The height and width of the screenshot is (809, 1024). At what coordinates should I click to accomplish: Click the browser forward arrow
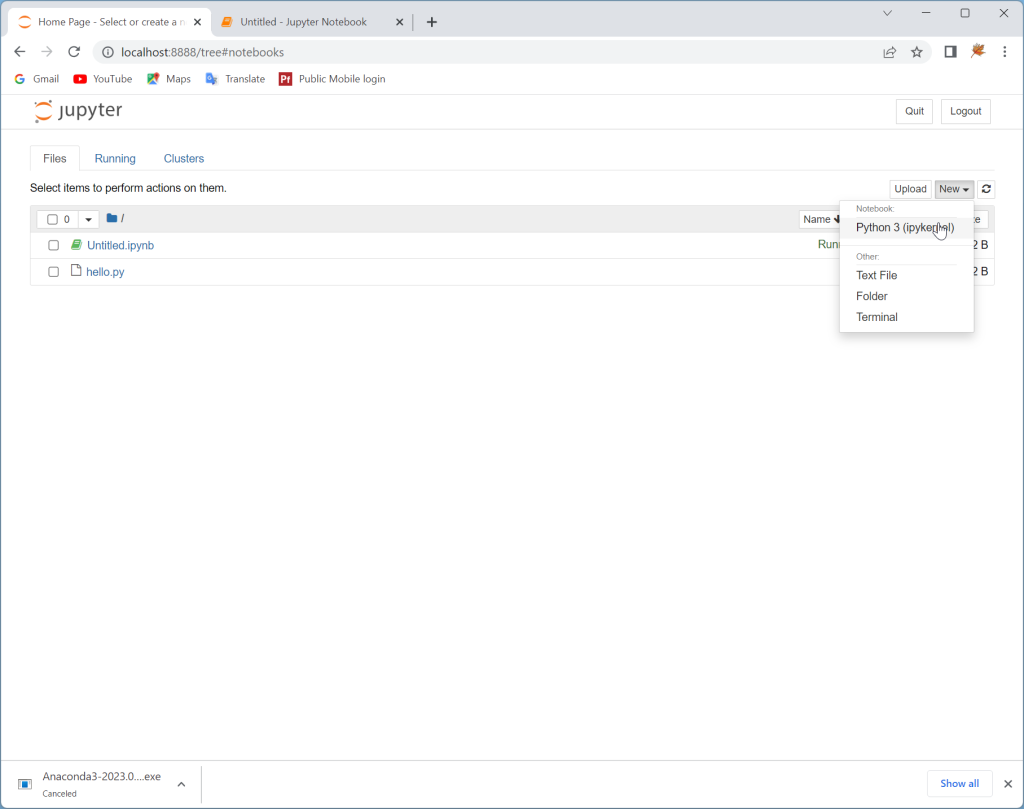click(46, 52)
